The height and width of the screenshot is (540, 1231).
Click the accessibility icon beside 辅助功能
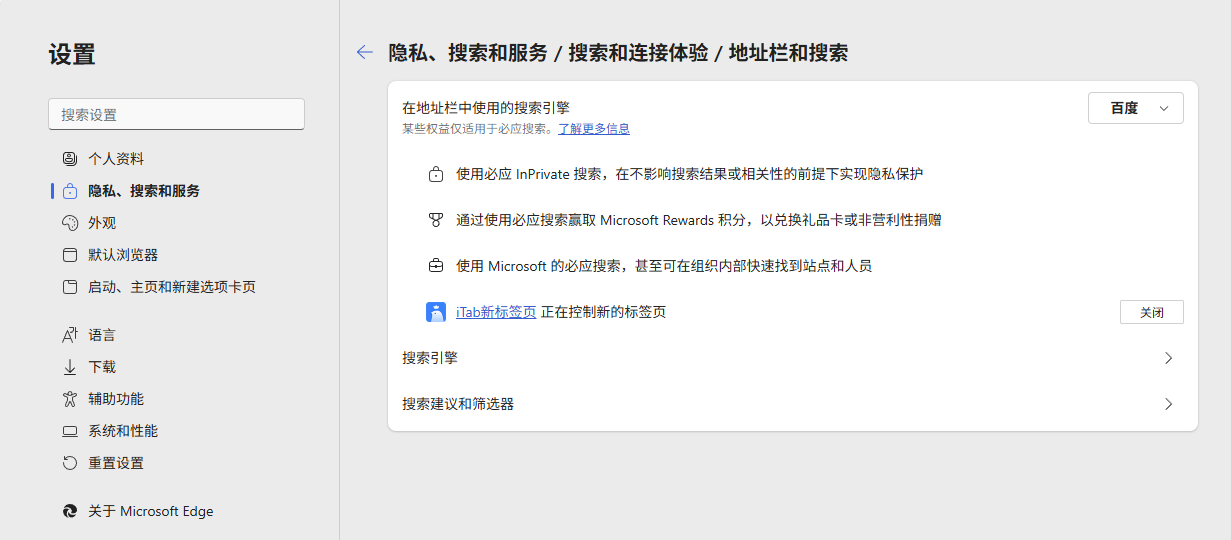pos(70,399)
